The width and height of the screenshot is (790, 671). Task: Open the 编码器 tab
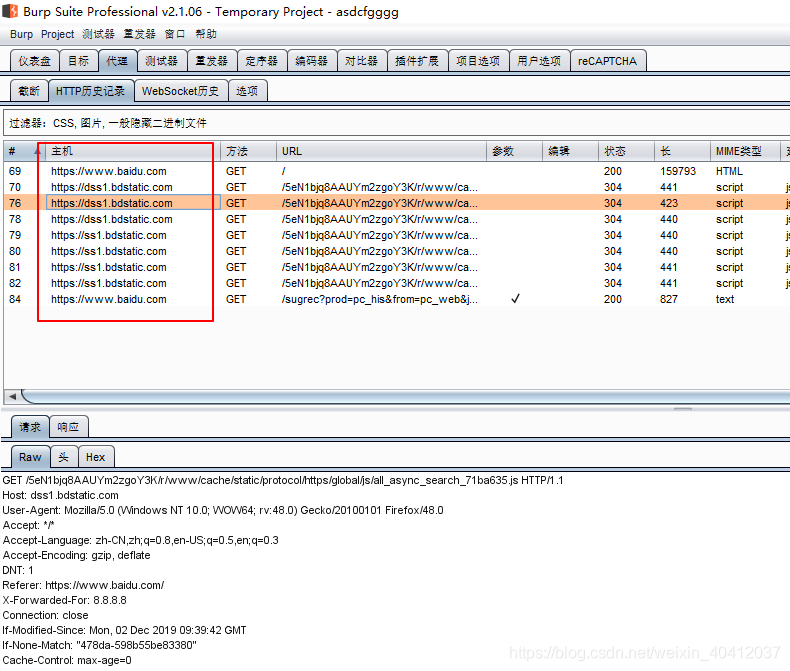click(x=311, y=61)
